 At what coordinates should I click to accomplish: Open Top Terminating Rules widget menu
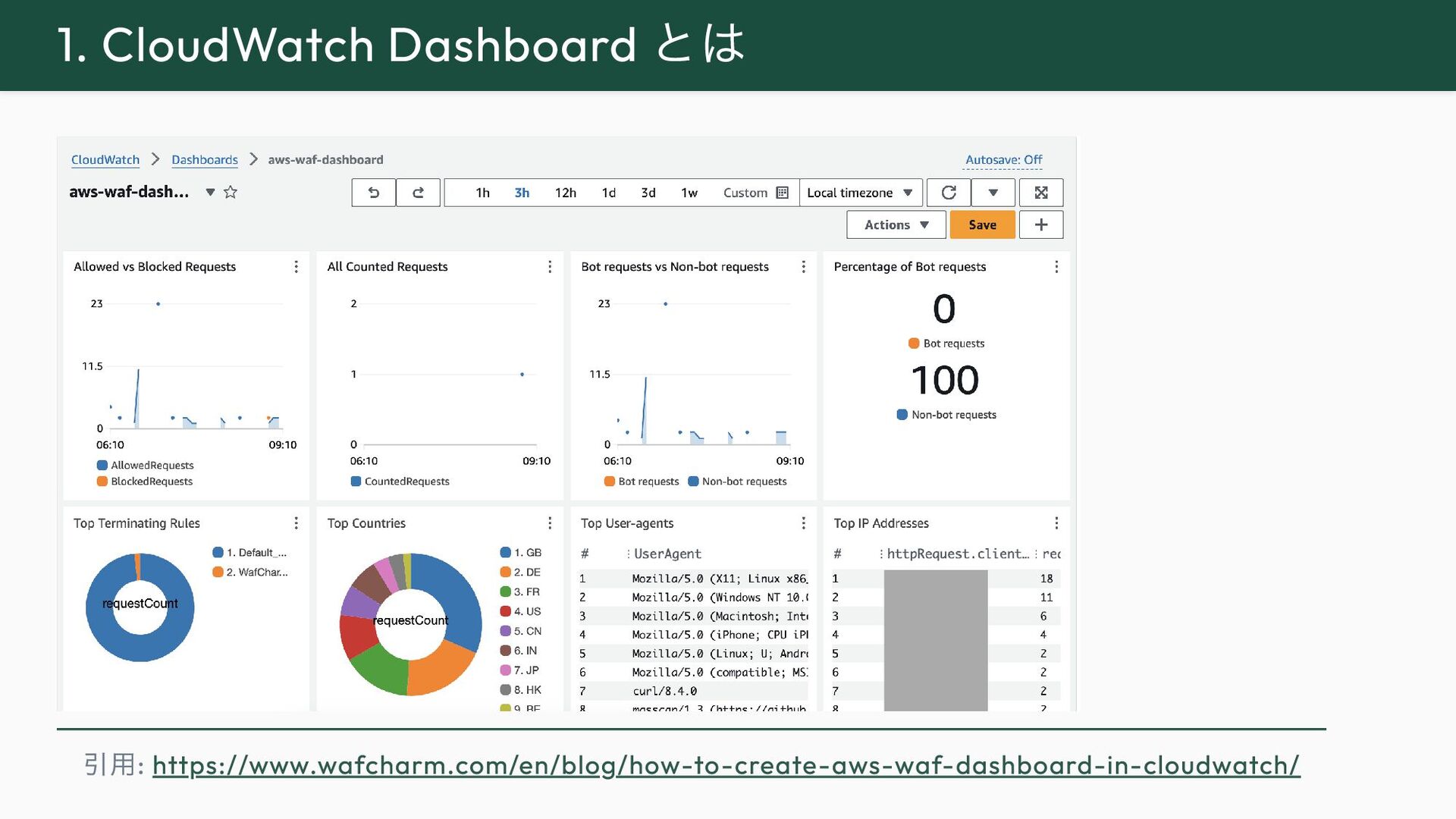coord(296,523)
